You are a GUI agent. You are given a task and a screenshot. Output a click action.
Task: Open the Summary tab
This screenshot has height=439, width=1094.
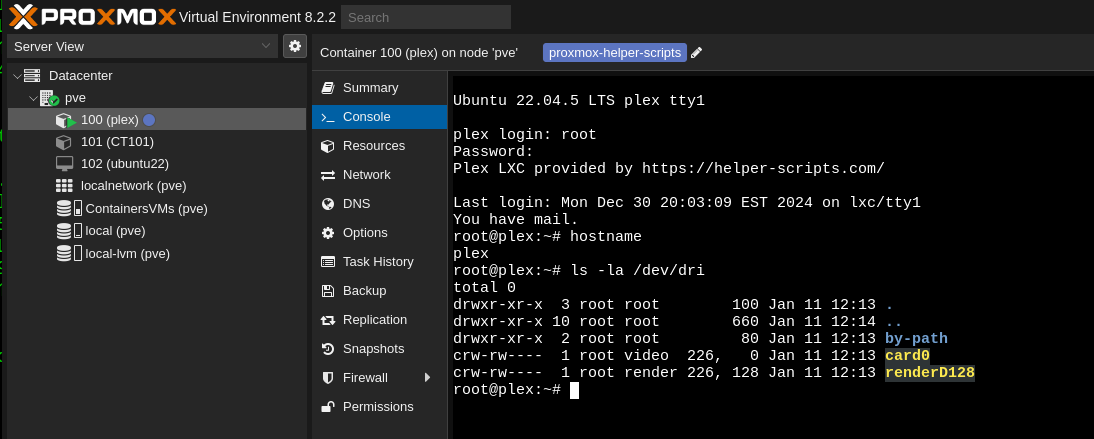(x=370, y=88)
